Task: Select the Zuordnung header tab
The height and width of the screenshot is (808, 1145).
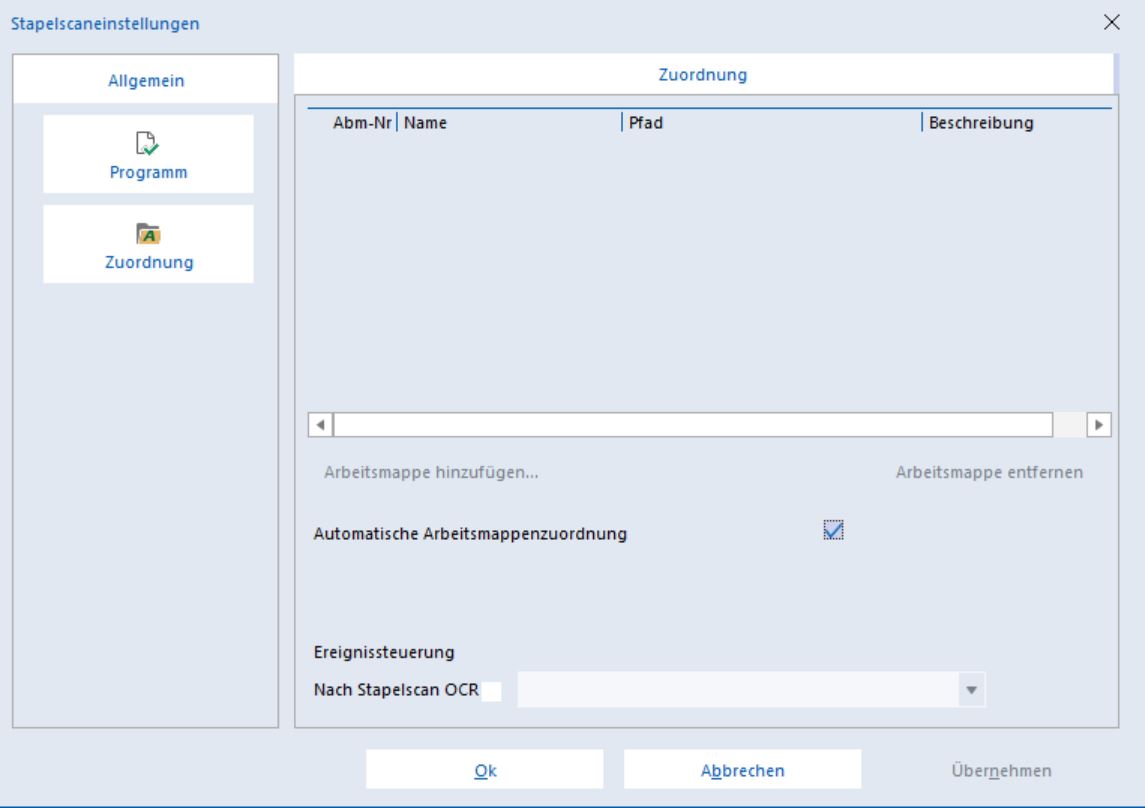Action: [x=703, y=74]
